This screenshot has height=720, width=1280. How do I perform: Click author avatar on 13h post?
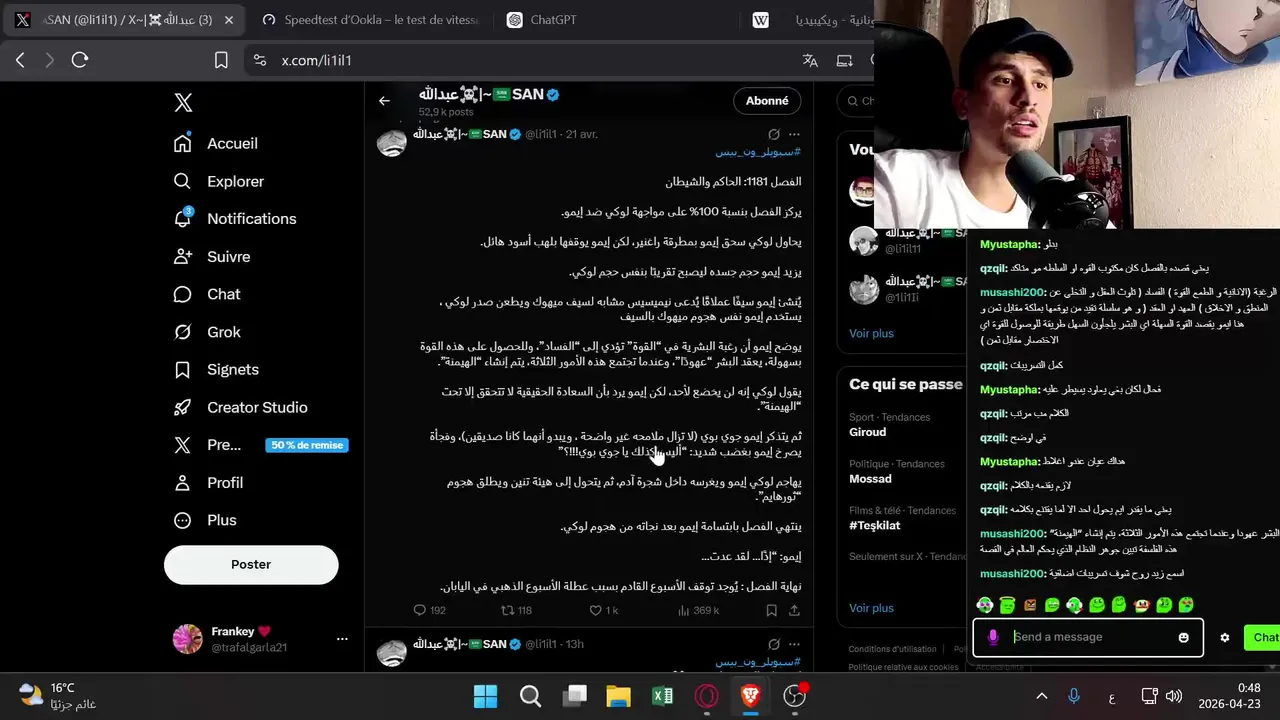tap(391, 652)
